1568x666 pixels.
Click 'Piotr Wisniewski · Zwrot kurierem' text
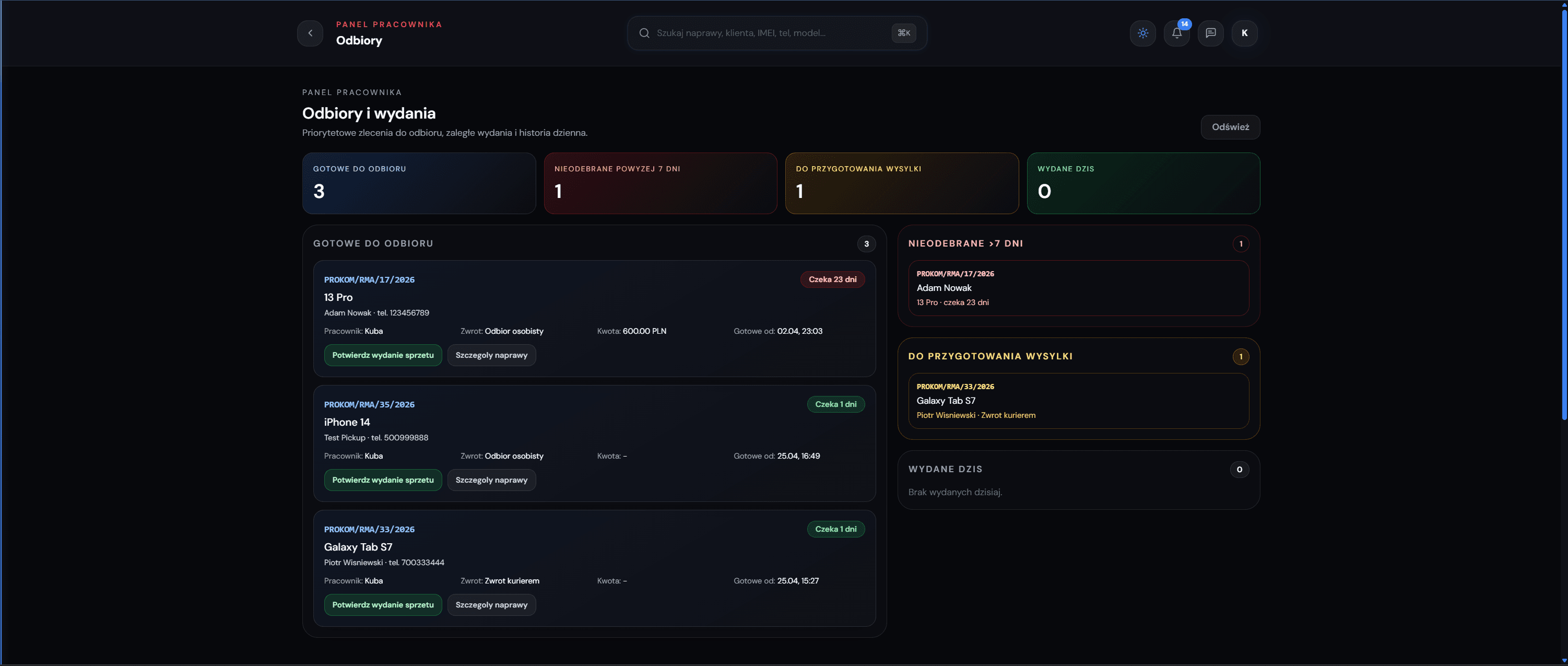[976, 415]
